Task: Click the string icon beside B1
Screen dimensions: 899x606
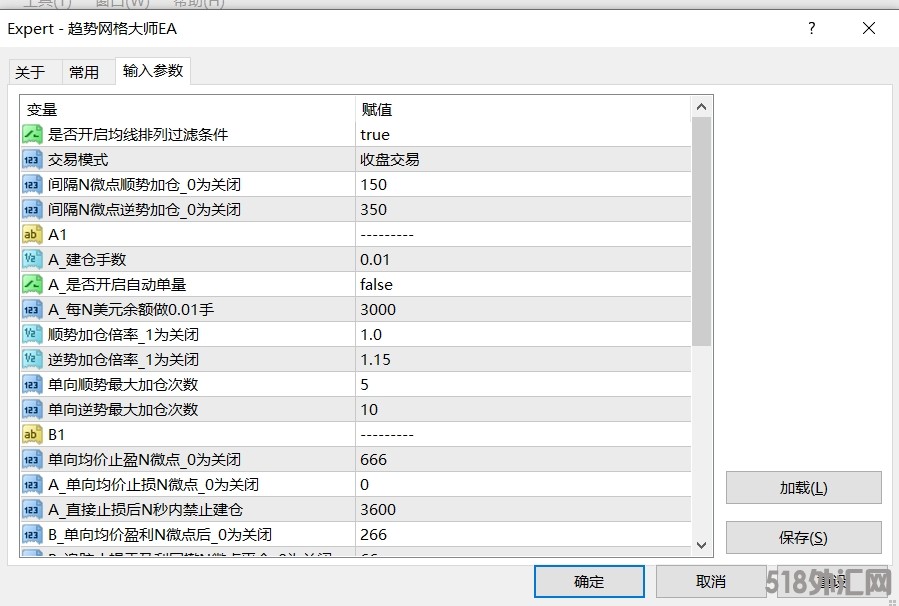Action: click(x=32, y=435)
